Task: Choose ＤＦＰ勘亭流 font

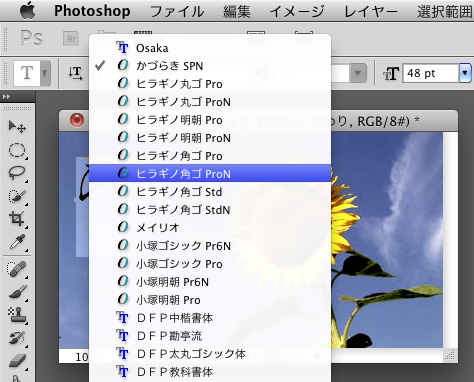Action: (210, 336)
